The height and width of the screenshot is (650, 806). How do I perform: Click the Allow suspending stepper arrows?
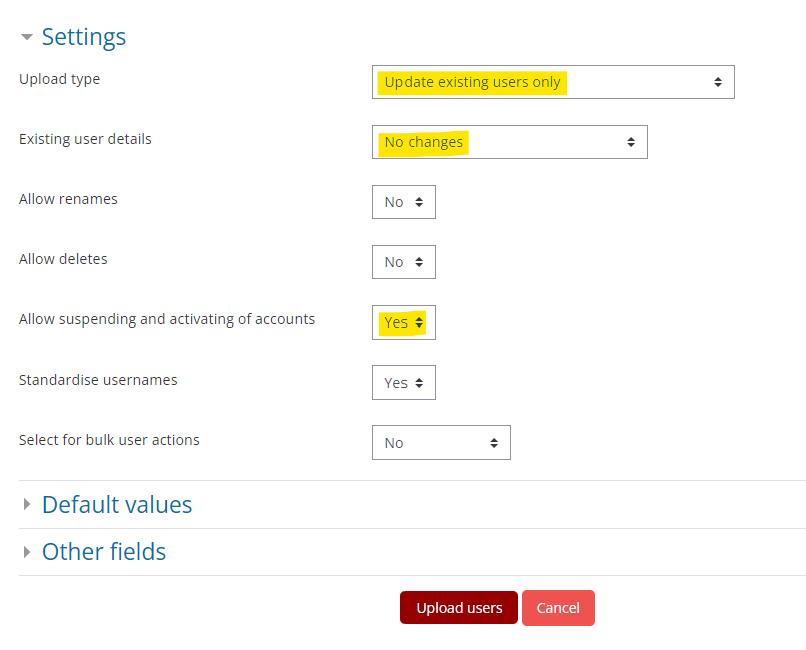click(x=421, y=322)
